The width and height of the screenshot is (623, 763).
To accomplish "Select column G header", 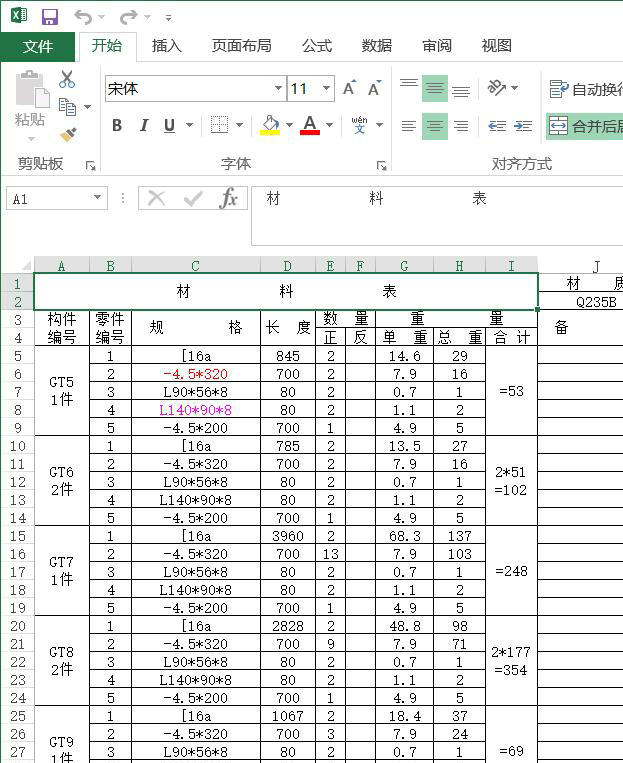I will pyautogui.click(x=404, y=266).
